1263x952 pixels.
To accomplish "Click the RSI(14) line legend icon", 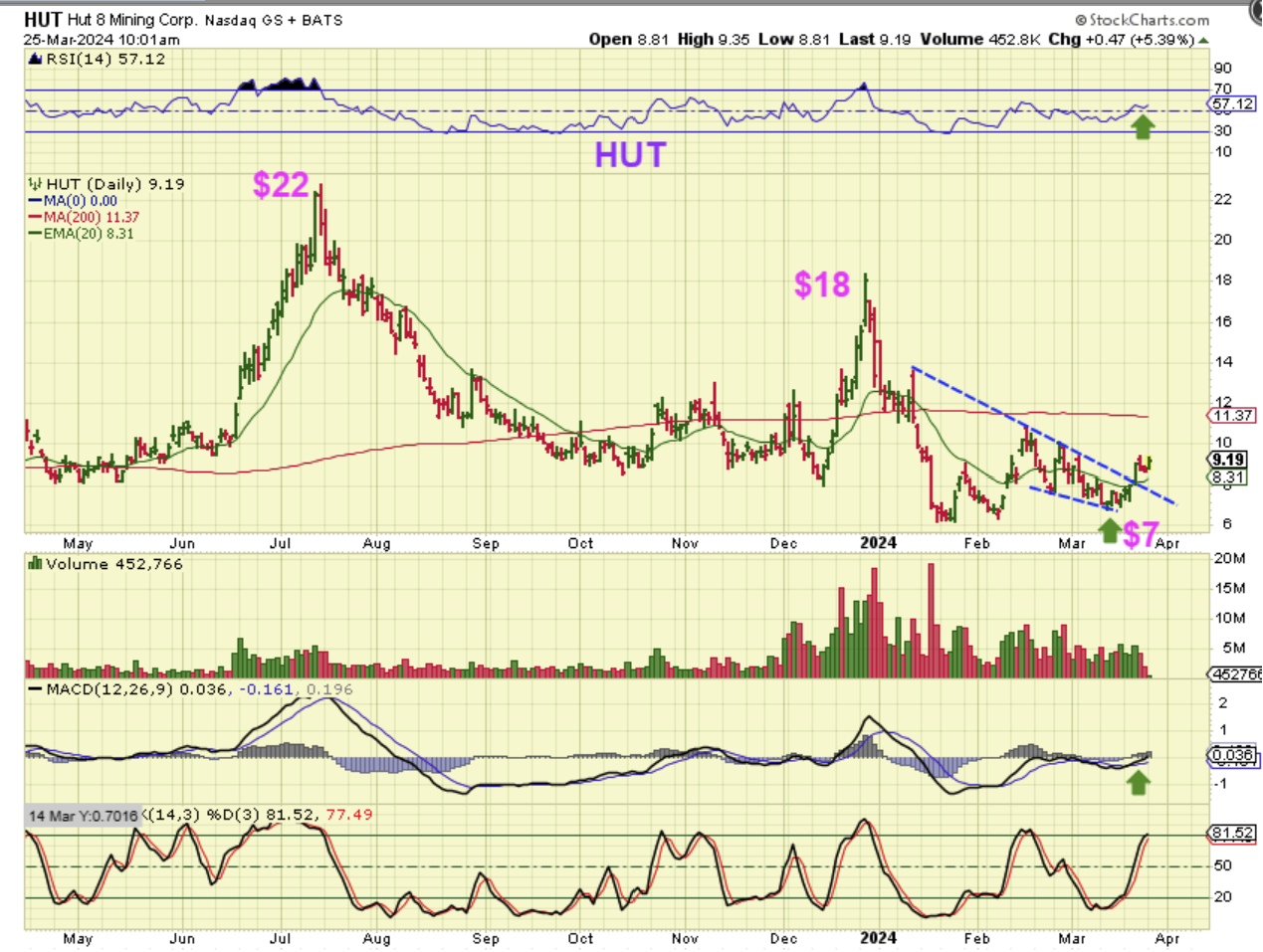I will [36, 60].
